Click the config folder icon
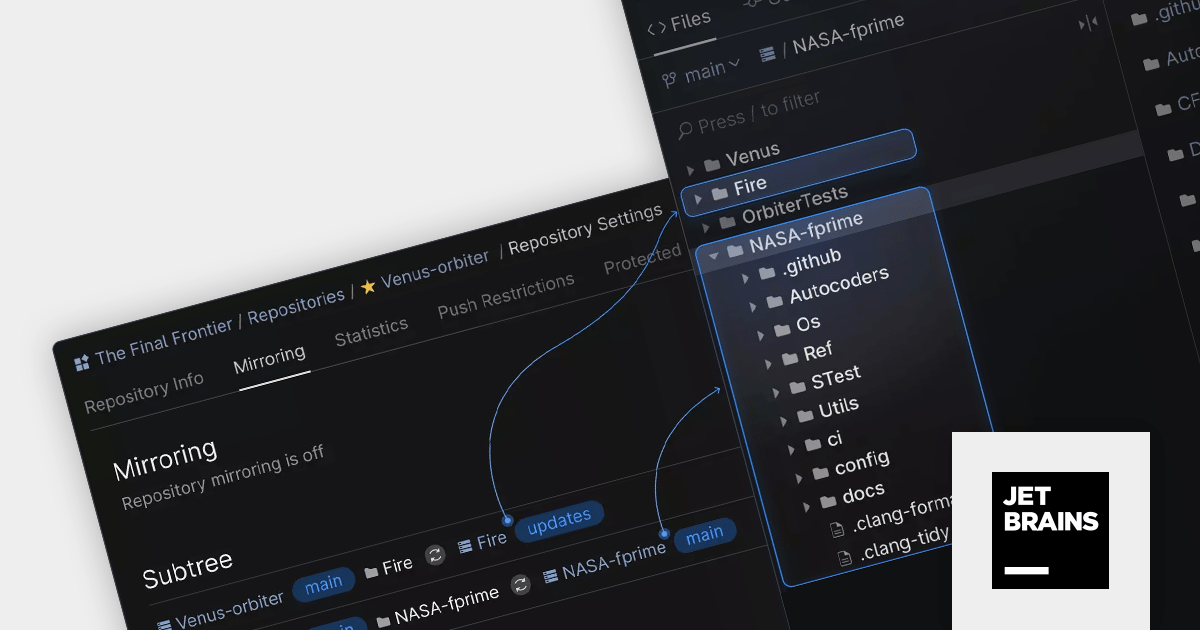 [820, 472]
